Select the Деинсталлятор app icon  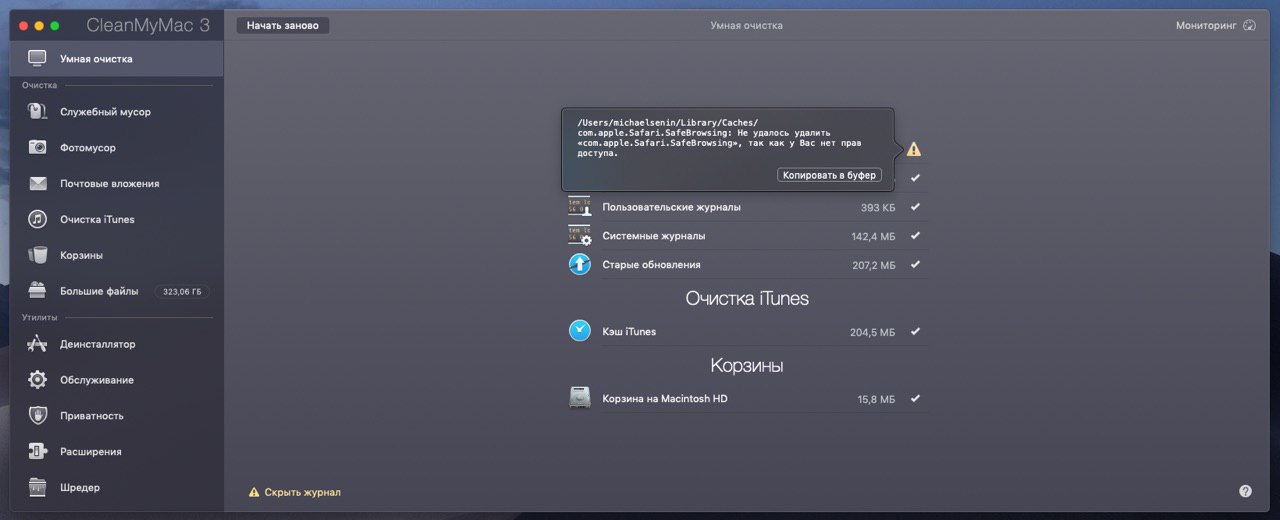tap(37, 344)
